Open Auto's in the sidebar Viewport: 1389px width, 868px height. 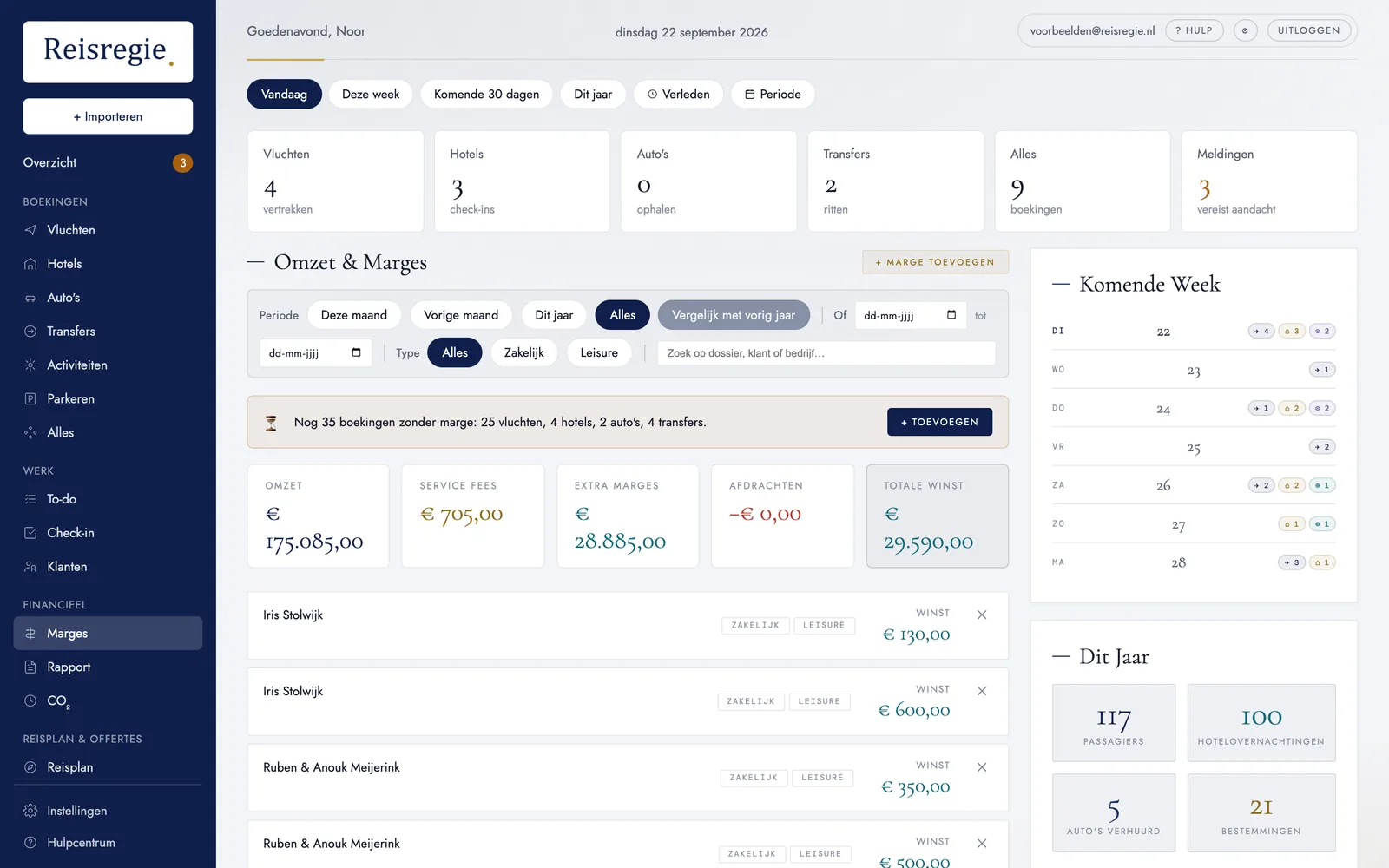pyautogui.click(x=108, y=298)
